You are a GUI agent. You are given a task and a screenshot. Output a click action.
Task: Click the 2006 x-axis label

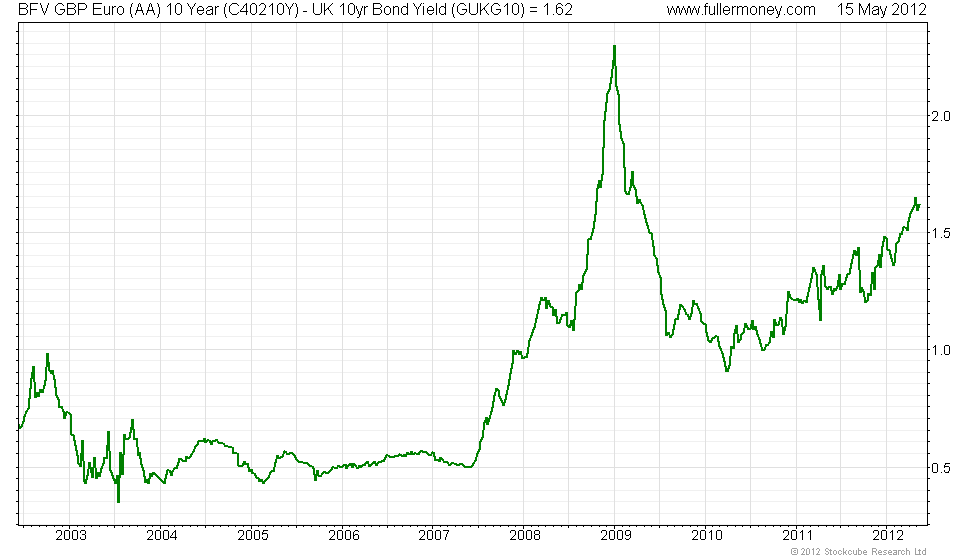[344, 535]
